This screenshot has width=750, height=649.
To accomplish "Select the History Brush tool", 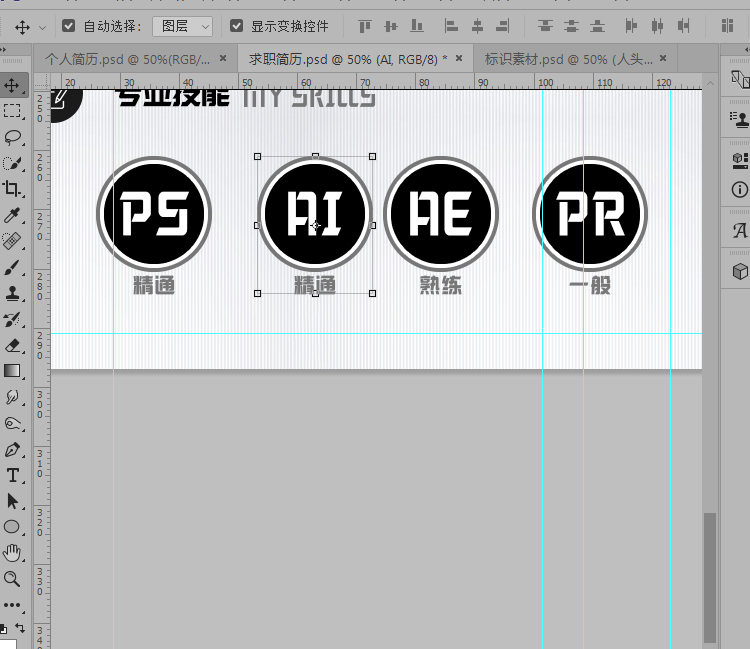I will [12, 319].
